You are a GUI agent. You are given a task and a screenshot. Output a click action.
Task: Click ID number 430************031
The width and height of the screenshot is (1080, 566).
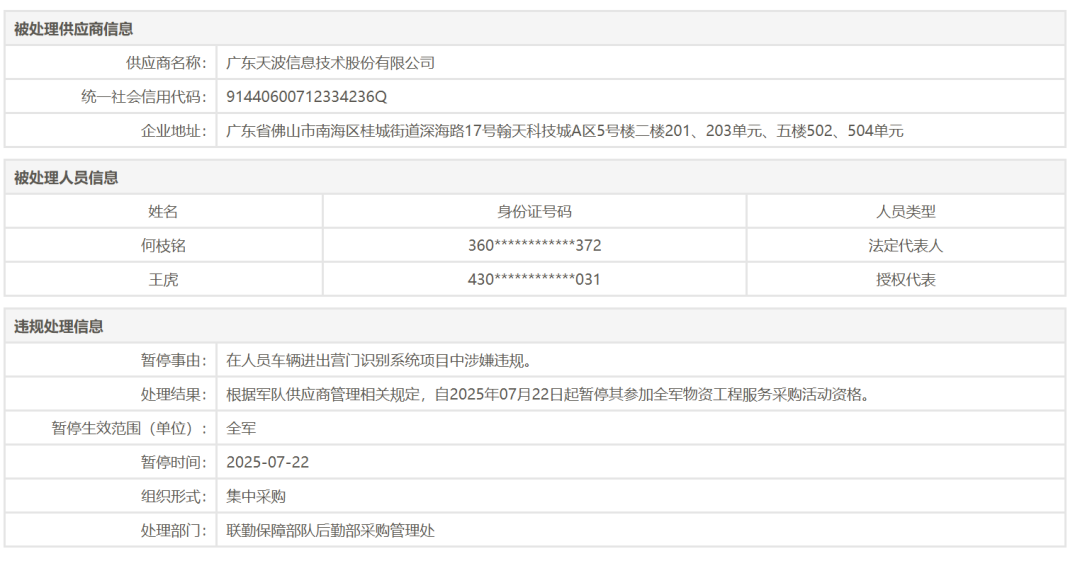534,280
